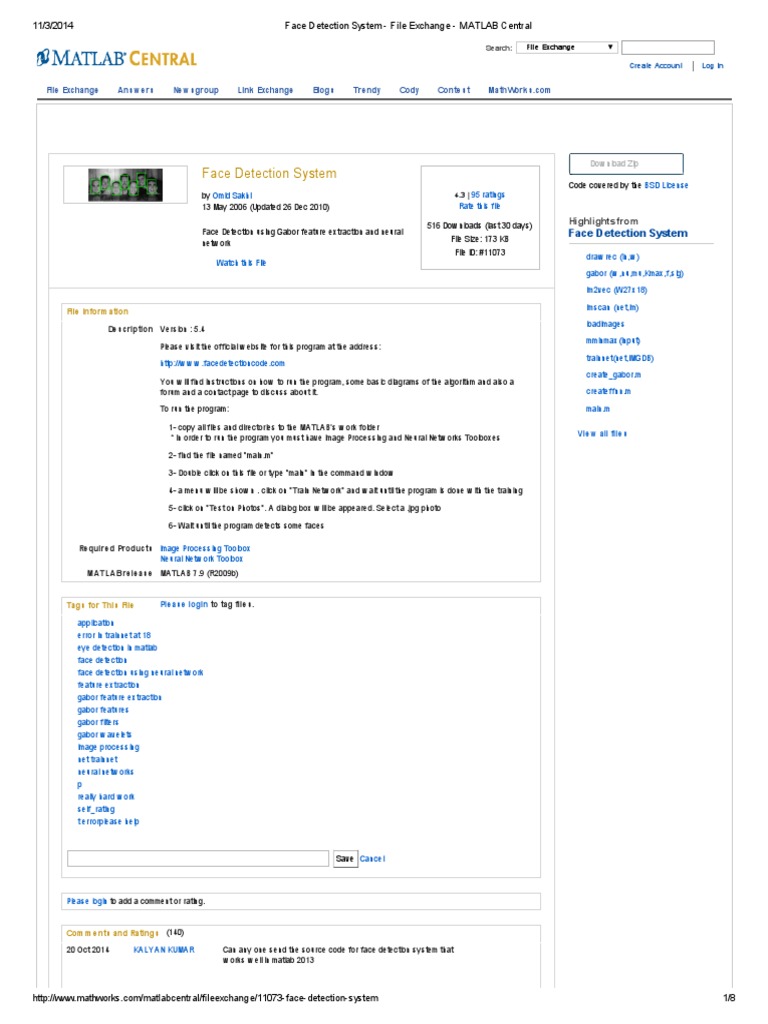
Task: Select the gabor wavelets tag
Action: (x=104, y=735)
